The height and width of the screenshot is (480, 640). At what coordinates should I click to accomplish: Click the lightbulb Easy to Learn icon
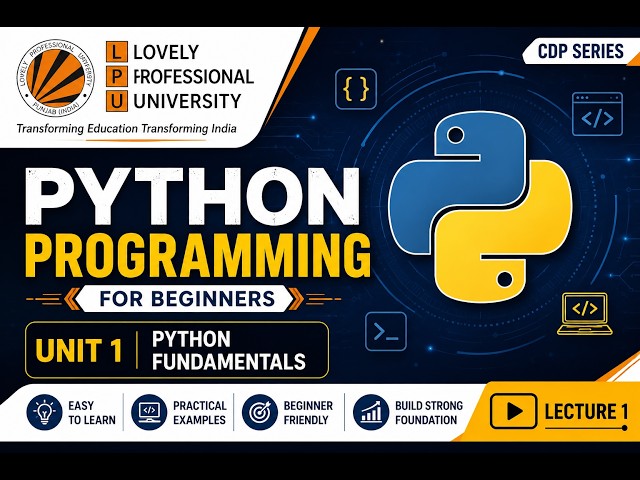coord(44,412)
